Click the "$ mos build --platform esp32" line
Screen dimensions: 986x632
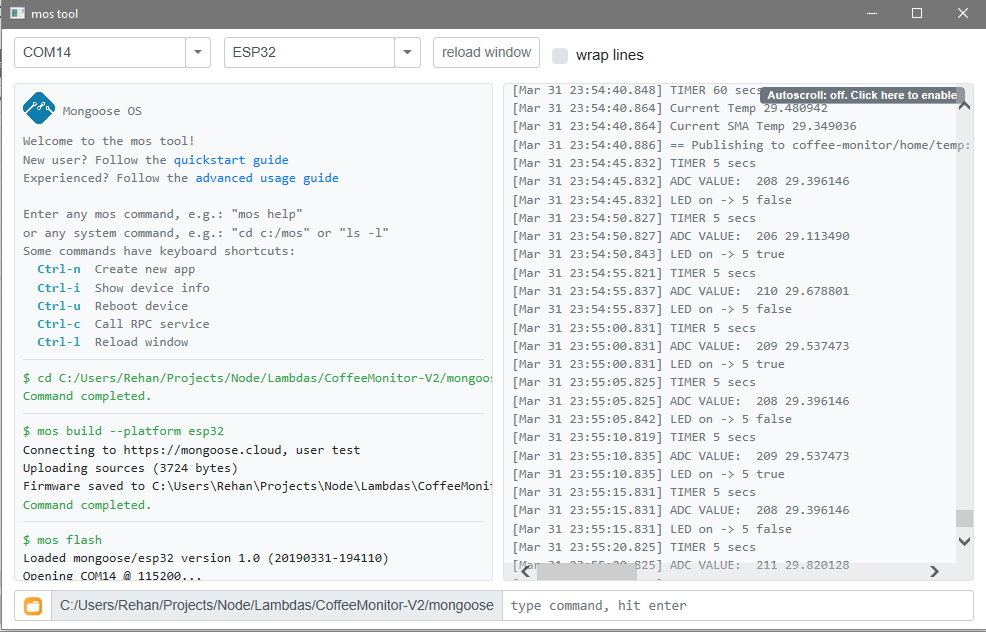tap(123, 431)
